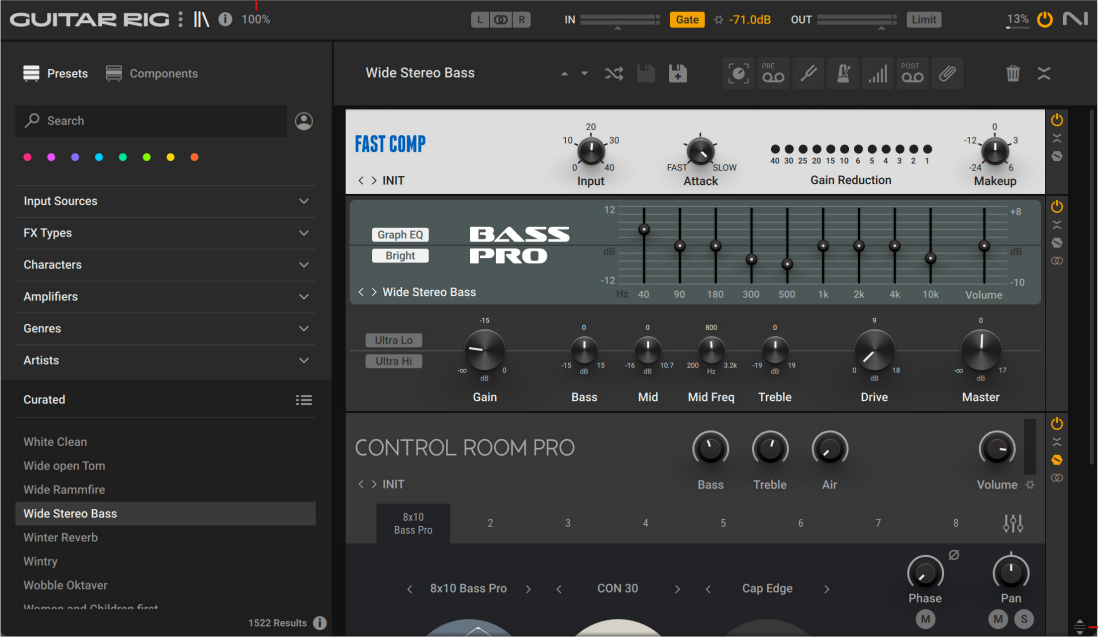
Task: Toggle the Fast Comp power button
Action: [1057, 120]
